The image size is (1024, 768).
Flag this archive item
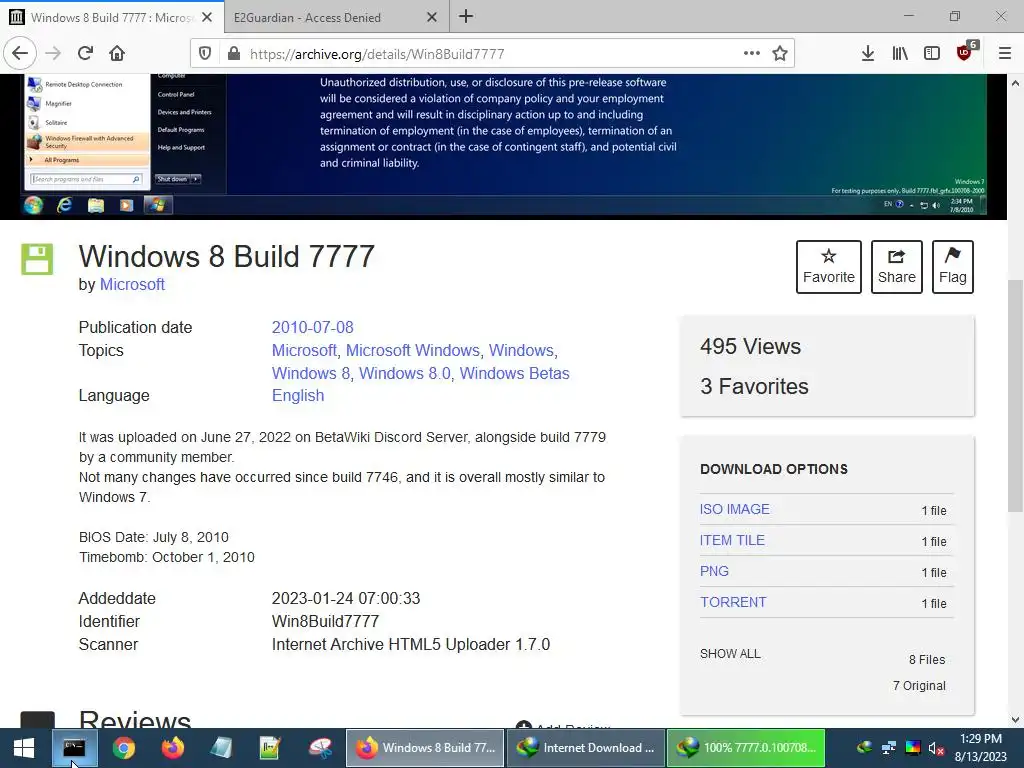tap(953, 266)
